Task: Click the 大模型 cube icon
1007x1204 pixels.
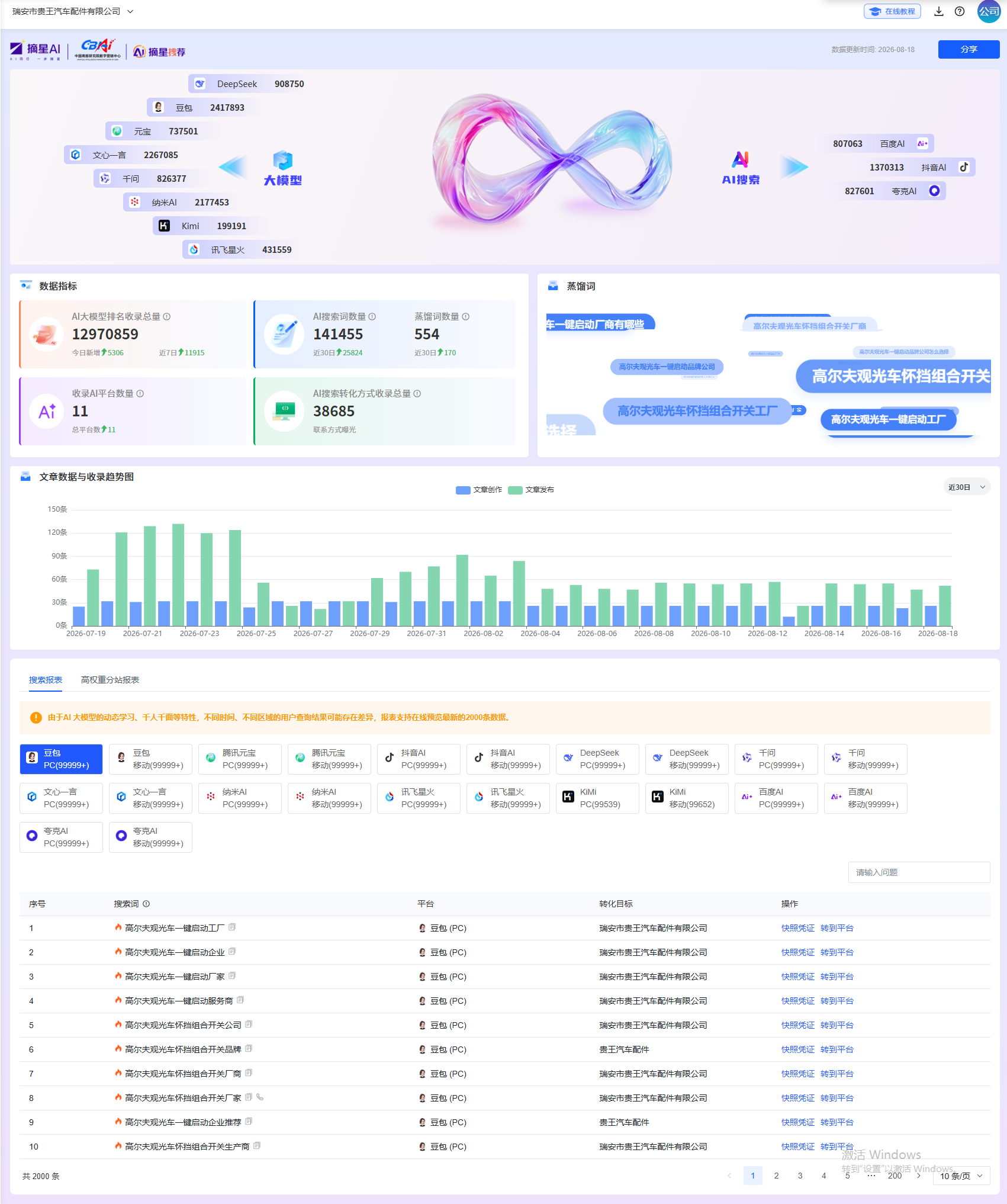Action: [x=282, y=160]
